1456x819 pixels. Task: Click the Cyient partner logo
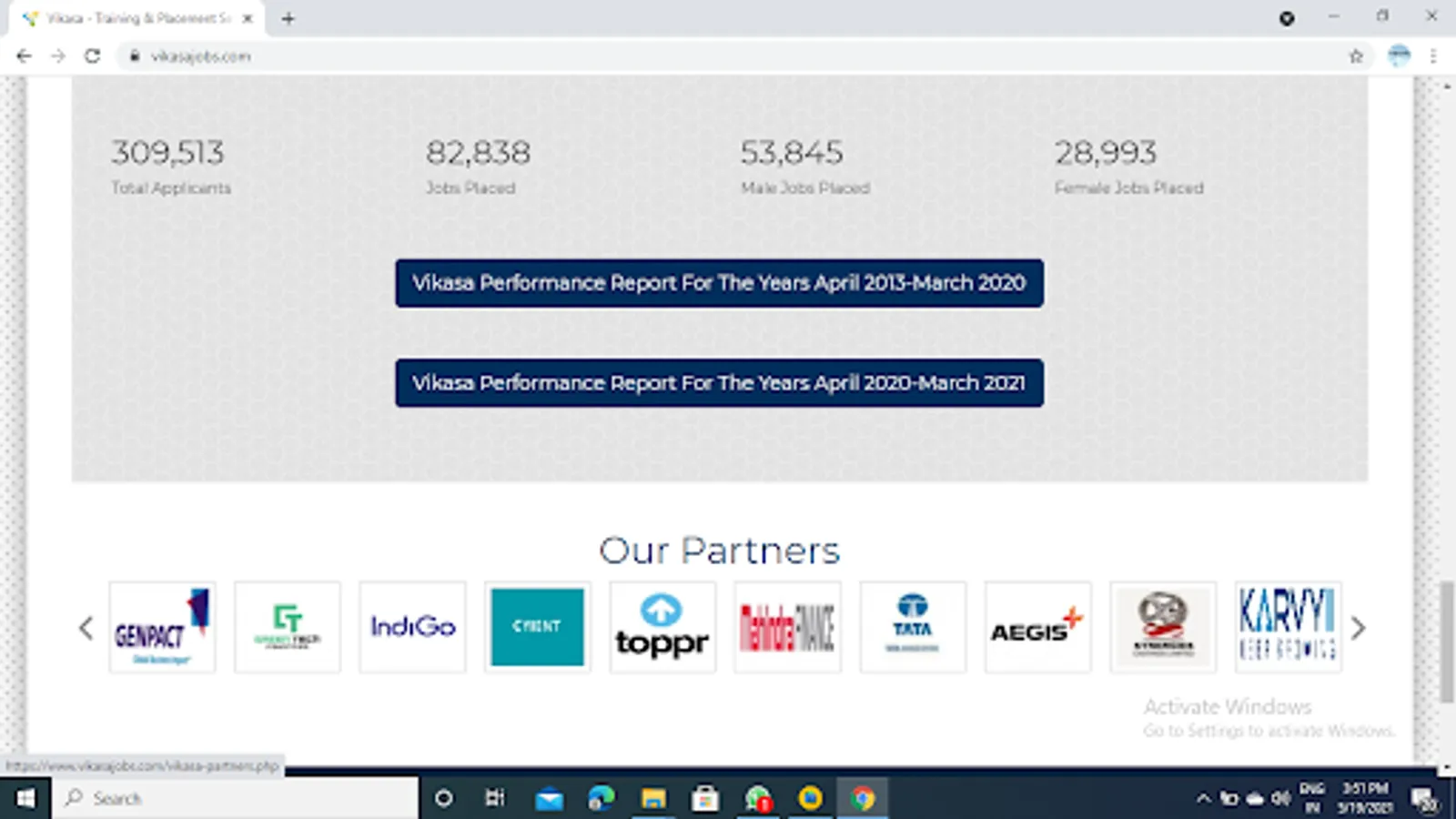(x=537, y=627)
